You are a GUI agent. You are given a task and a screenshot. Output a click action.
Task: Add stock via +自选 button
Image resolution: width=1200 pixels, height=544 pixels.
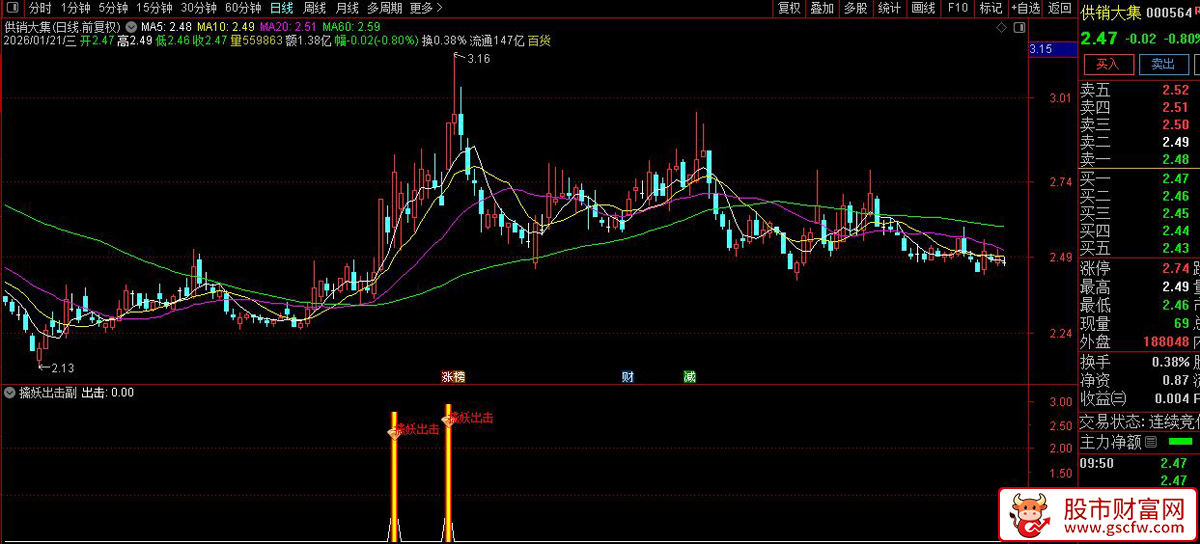tap(1025, 8)
